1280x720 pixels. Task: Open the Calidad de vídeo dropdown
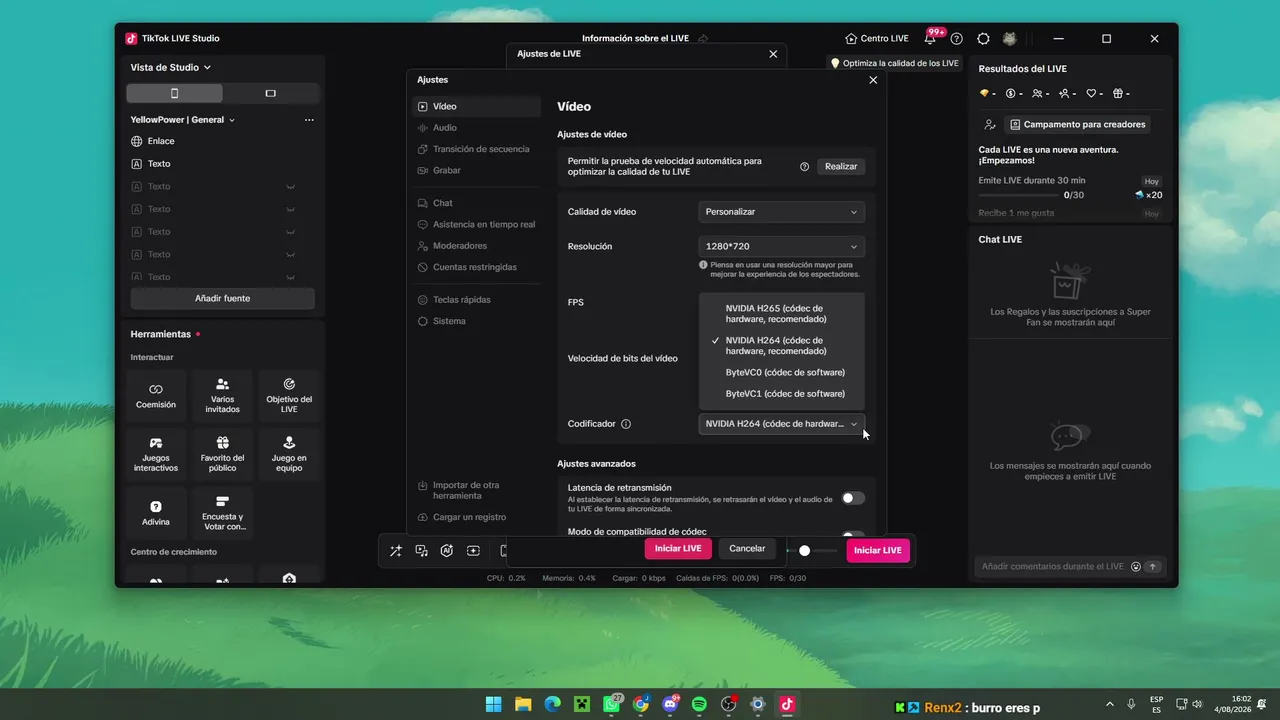point(781,212)
